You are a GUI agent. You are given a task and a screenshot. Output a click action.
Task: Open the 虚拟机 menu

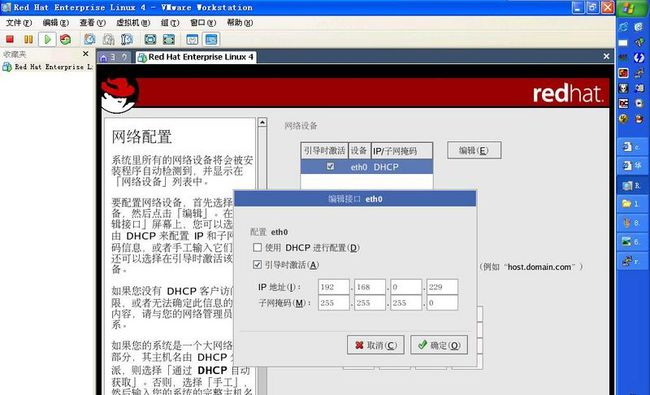(x=133, y=22)
